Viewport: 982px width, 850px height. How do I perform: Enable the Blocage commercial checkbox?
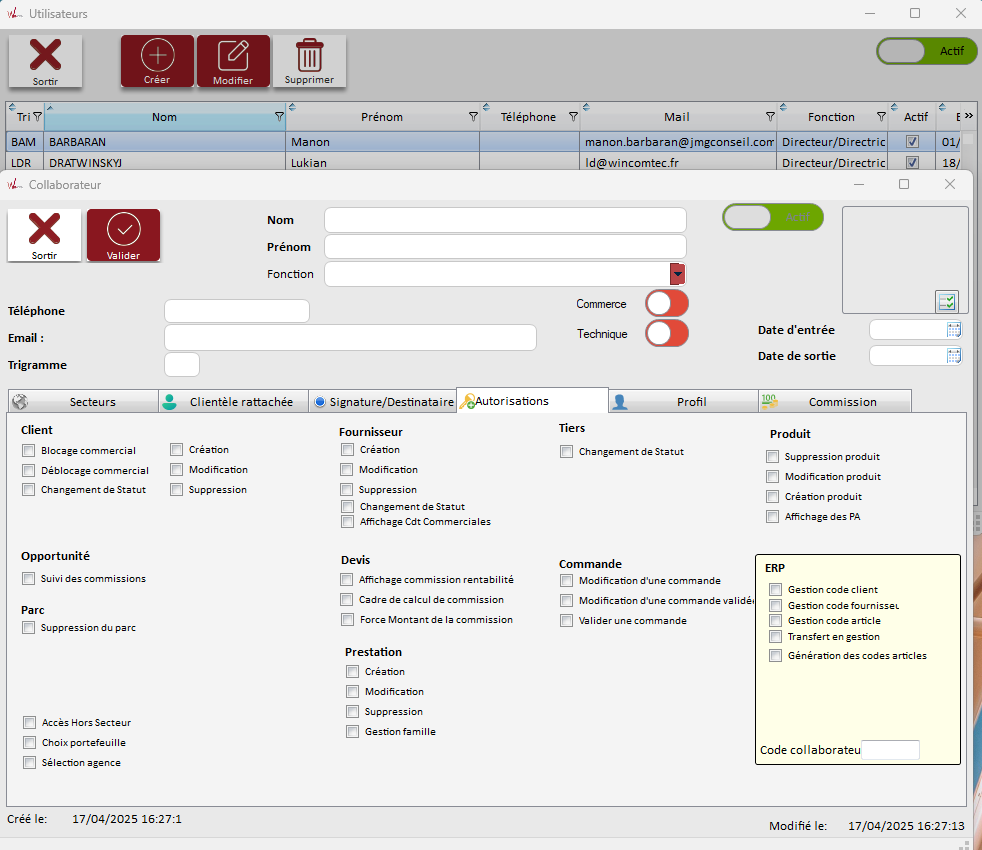[28, 451]
